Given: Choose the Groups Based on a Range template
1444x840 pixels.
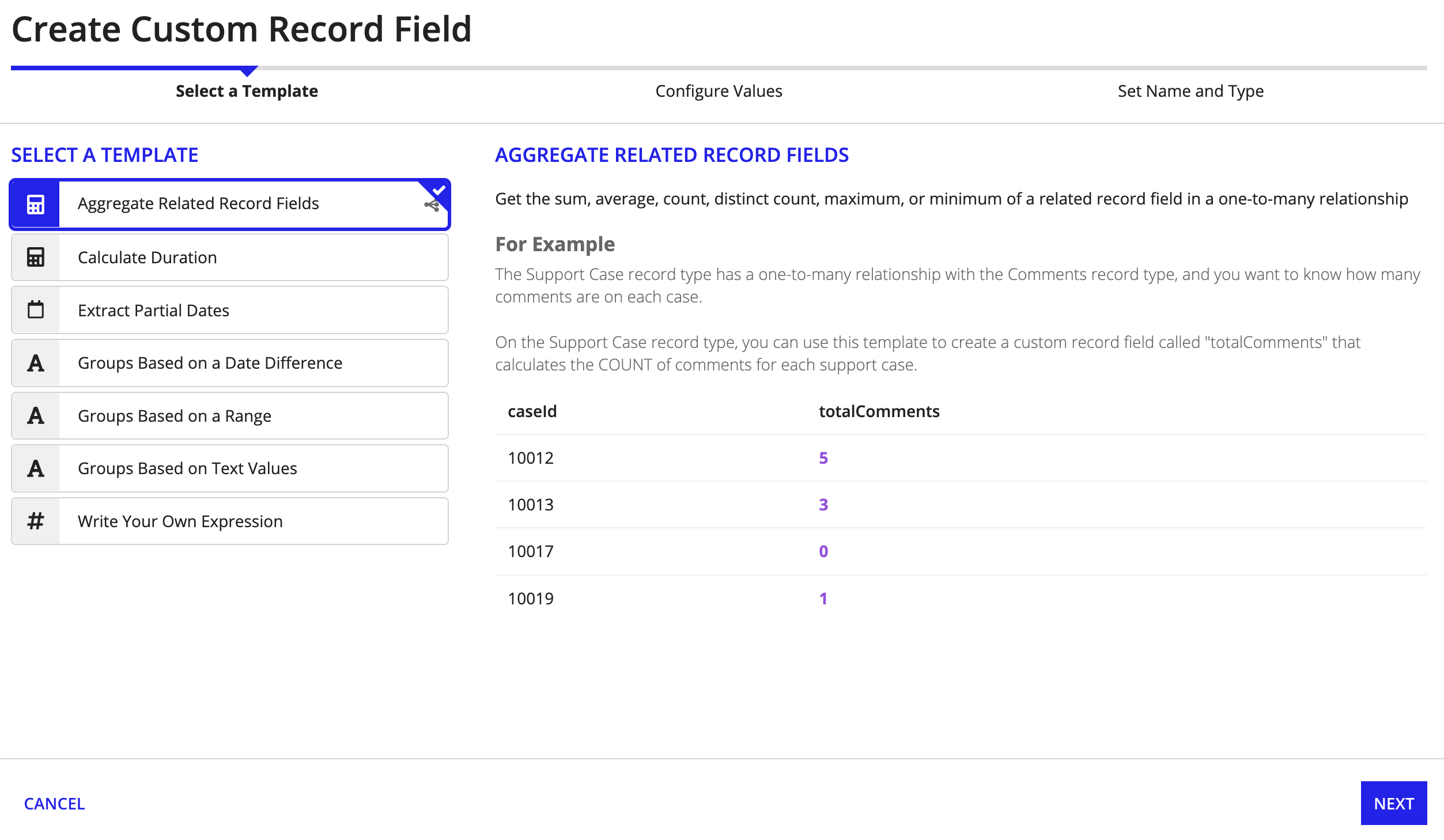Looking at the screenshot, I should 230,416.
